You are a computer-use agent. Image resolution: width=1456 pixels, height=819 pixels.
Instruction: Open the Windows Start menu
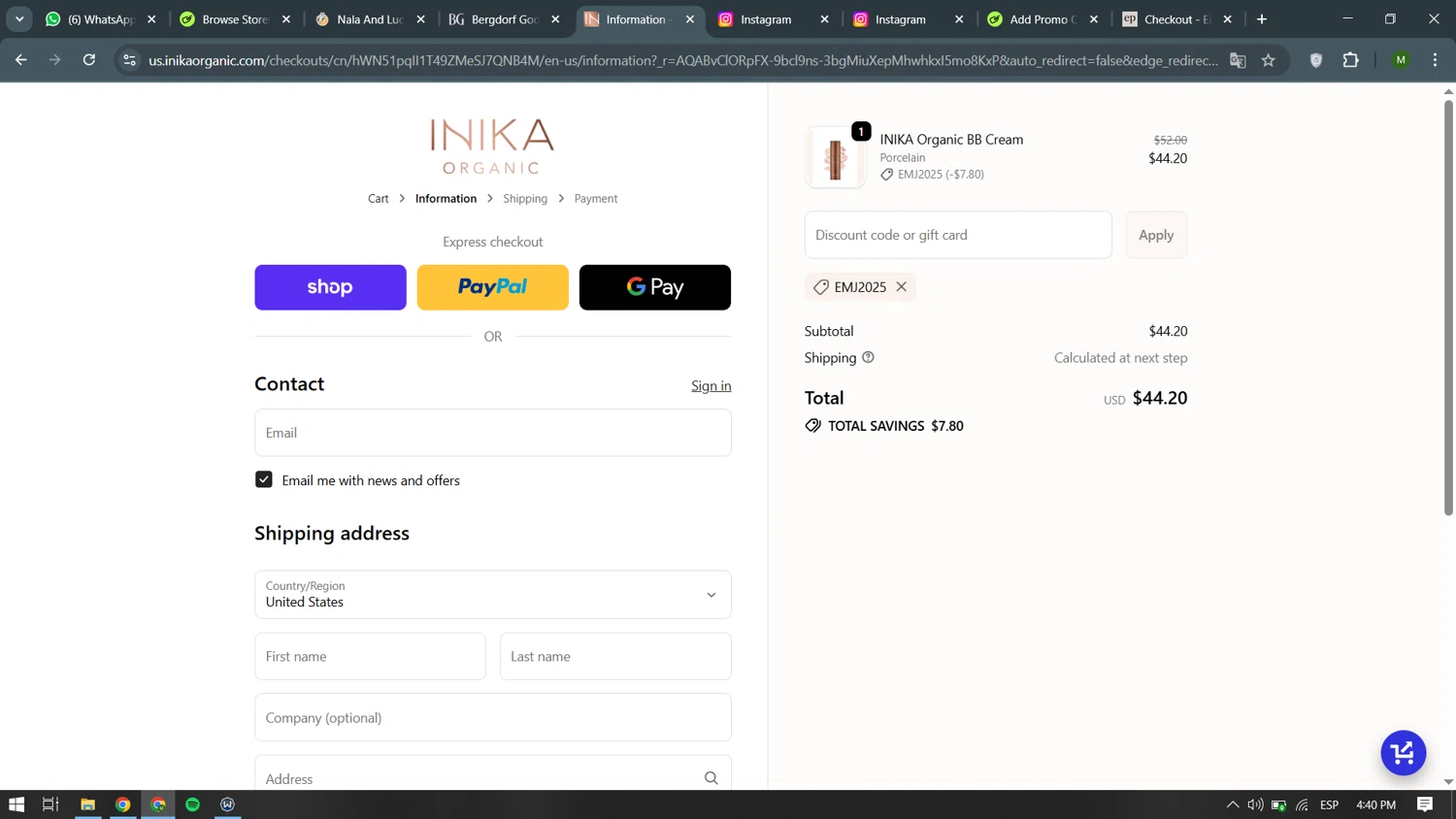(x=17, y=804)
